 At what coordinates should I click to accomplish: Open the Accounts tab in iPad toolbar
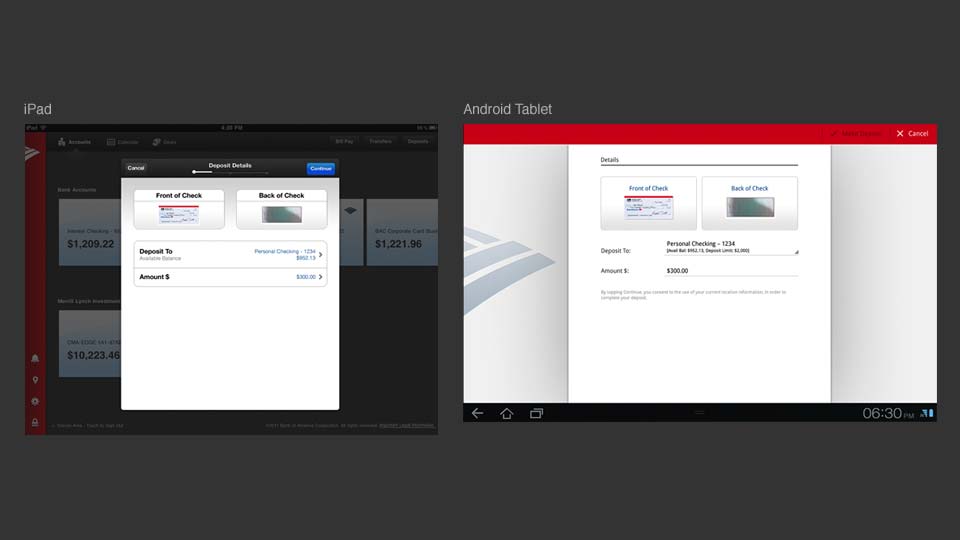[74, 142]
